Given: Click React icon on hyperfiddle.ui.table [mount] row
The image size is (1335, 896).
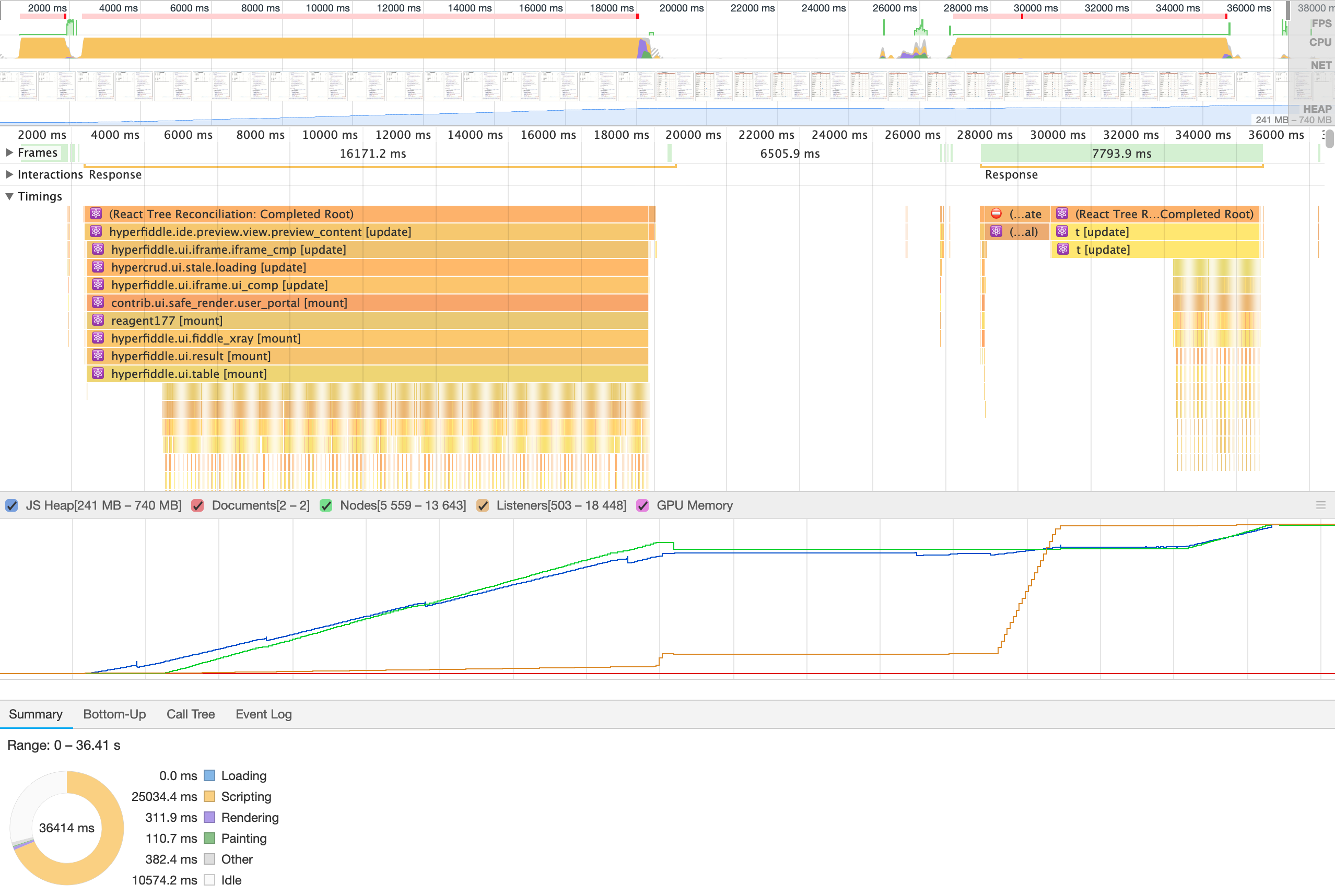Looking at the screenshot, I should click(x=98, y=374).
